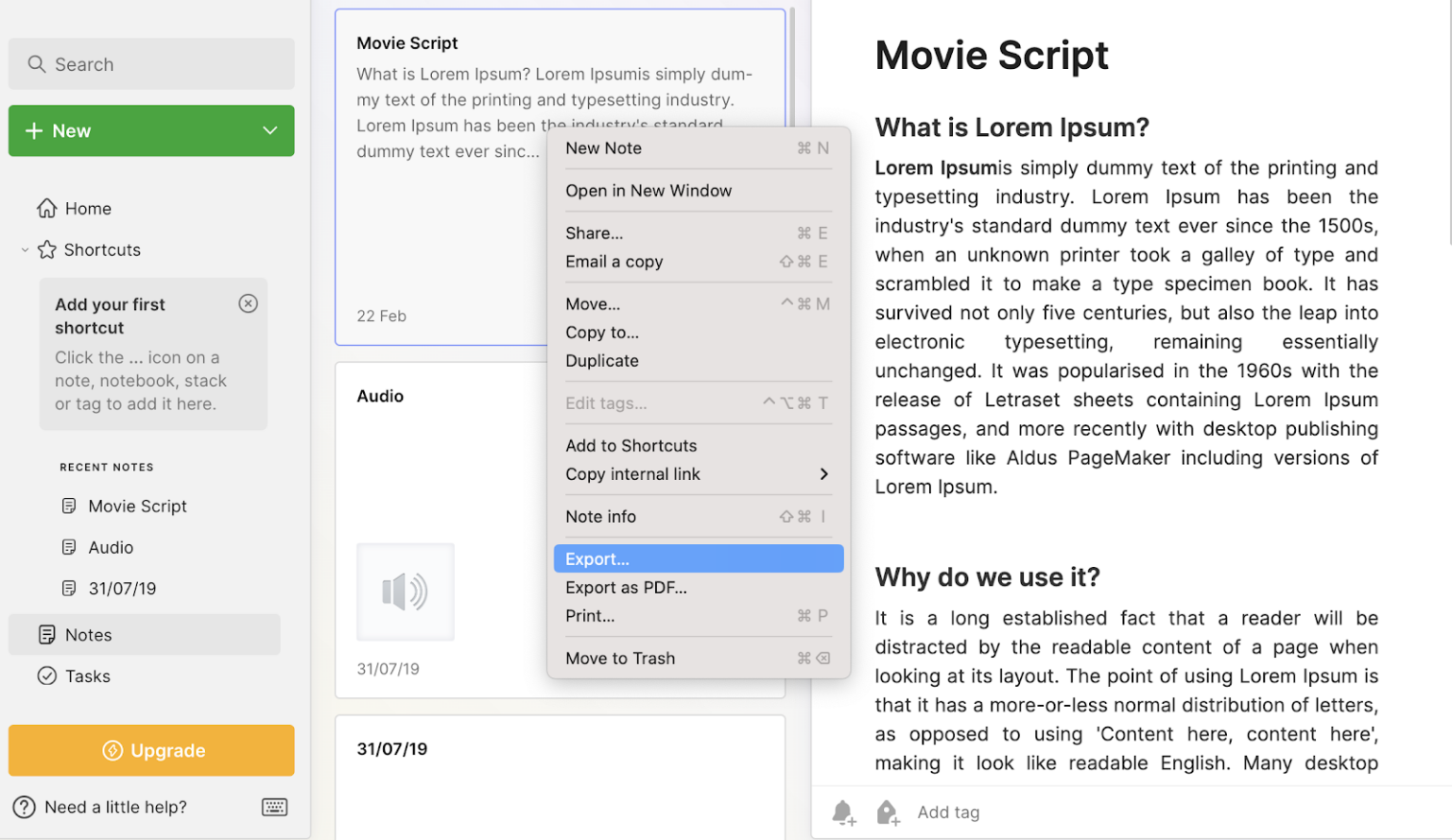1452x840 pixels.
Task: Click the reminder bell icon below the note
Action: coord(843,812)
